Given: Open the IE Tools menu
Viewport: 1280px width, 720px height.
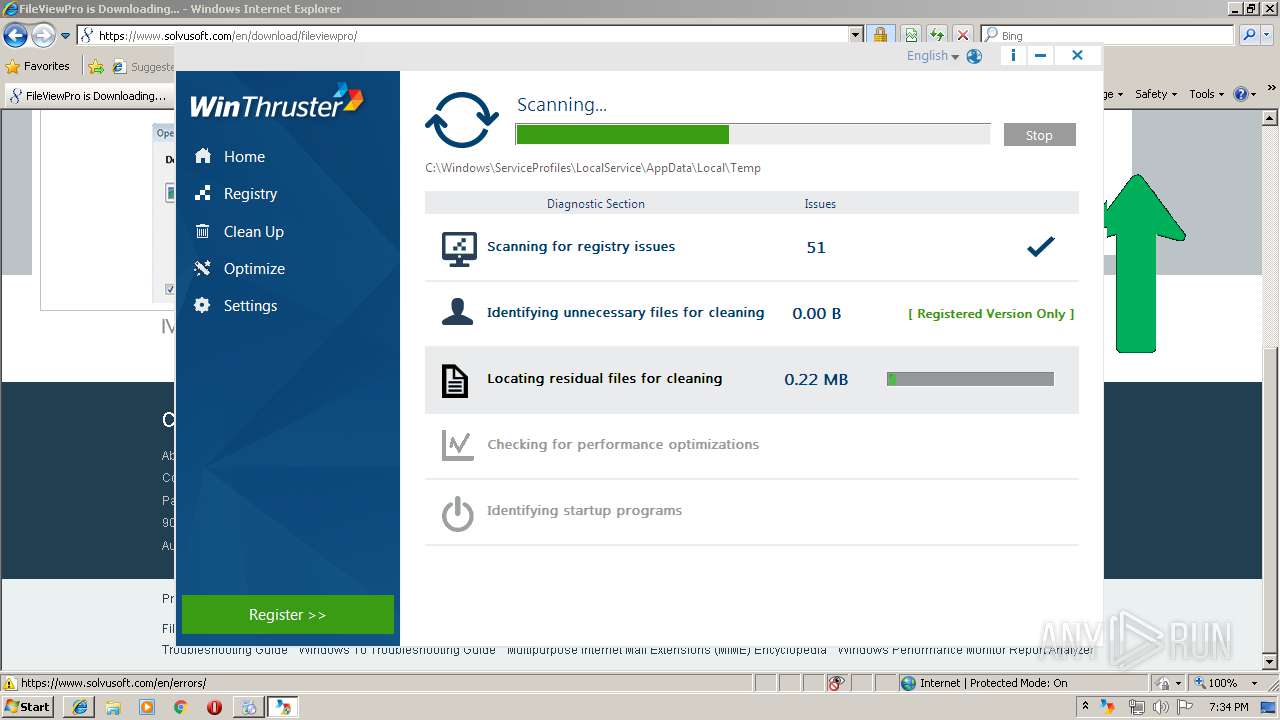Looking at the screenshot, I should [1207, 94].
